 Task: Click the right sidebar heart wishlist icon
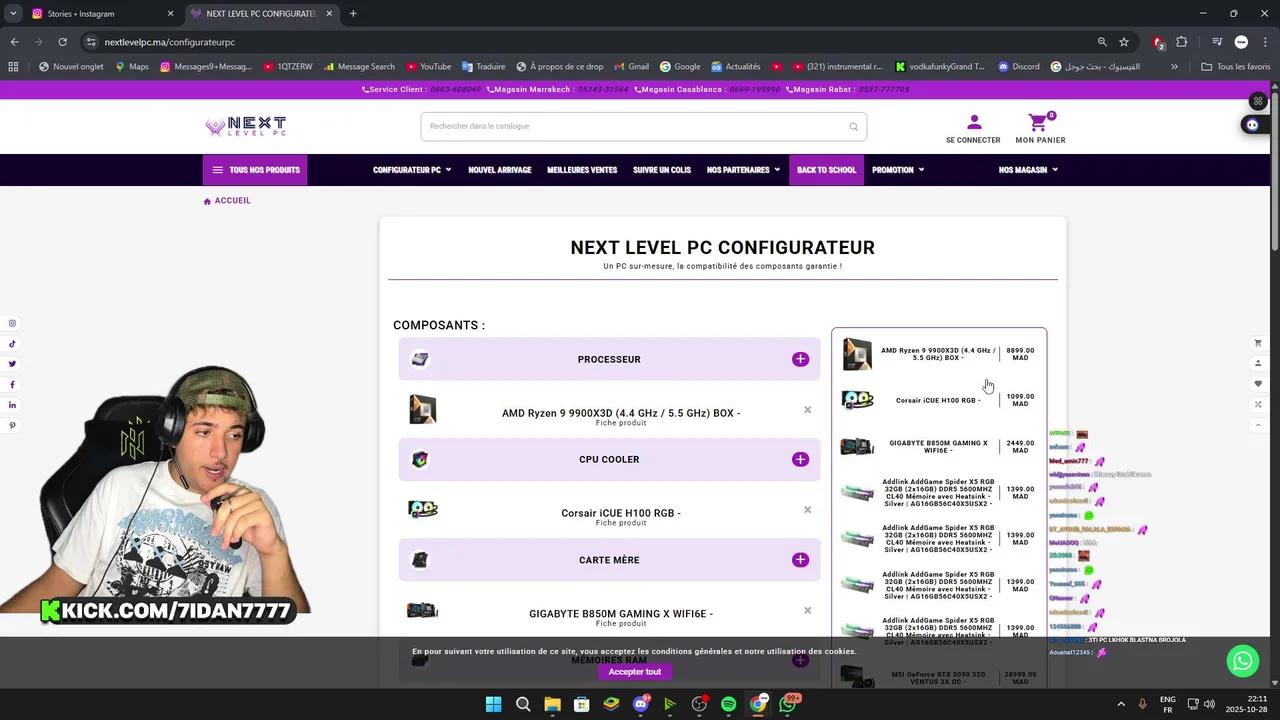(1258, 384)
